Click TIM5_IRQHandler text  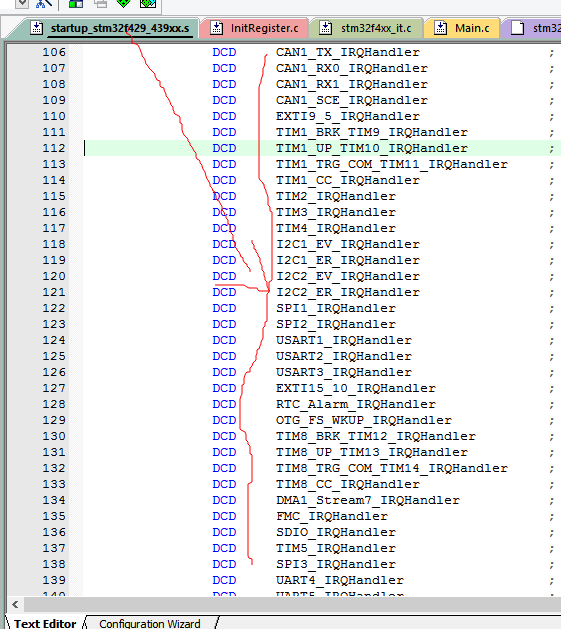coord(335,549)
